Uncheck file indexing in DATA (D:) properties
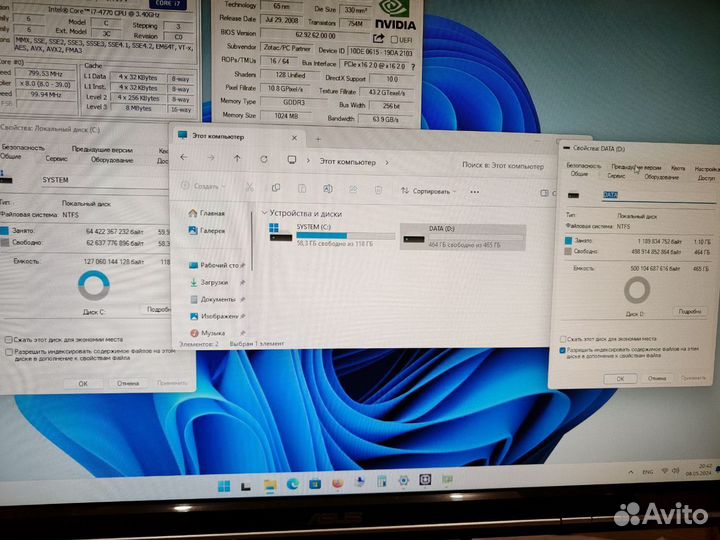Image resolution: width=720 pixels, height=540 pixels. 562,350
